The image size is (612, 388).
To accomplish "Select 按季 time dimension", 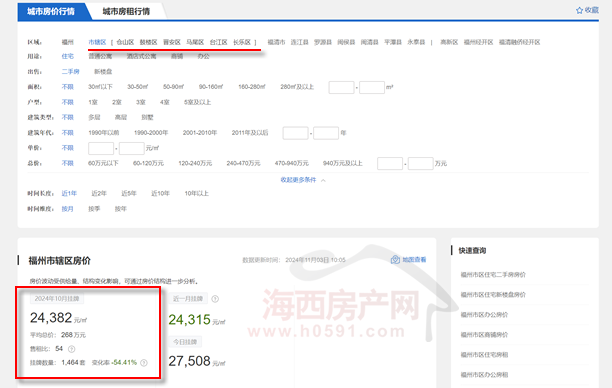I will [x=94, y=209].
